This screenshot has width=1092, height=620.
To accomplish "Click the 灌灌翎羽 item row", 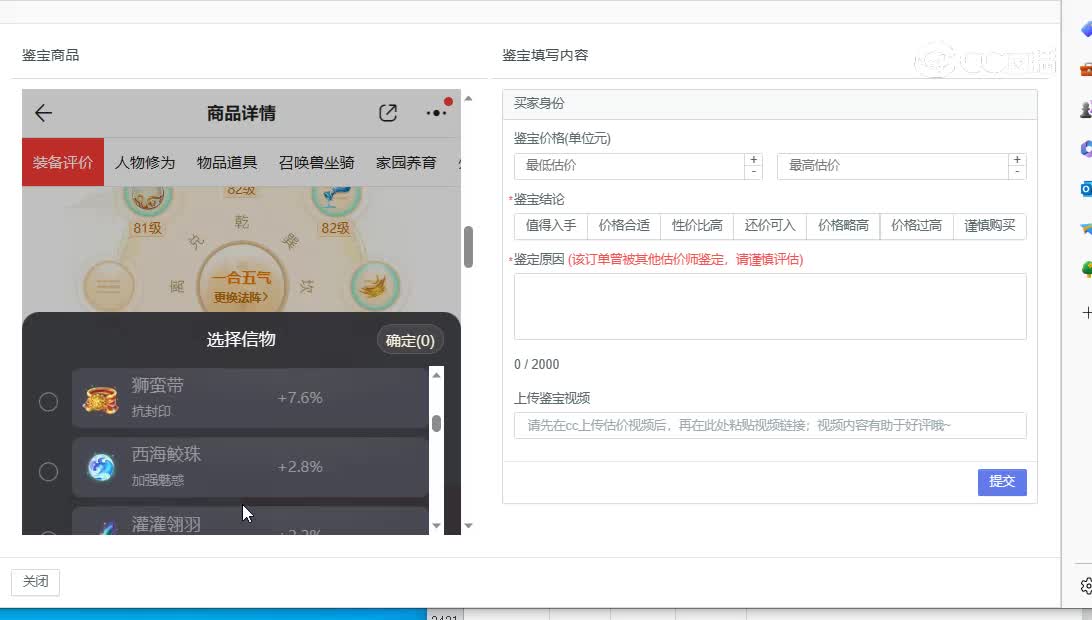I will pyautogui.click(x=250, y=521).
